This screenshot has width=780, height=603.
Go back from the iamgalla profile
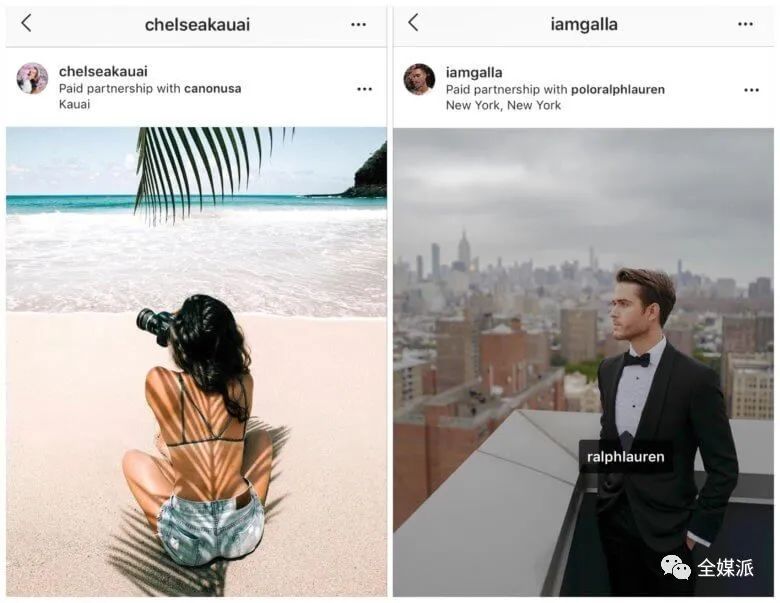pos(413,23)
